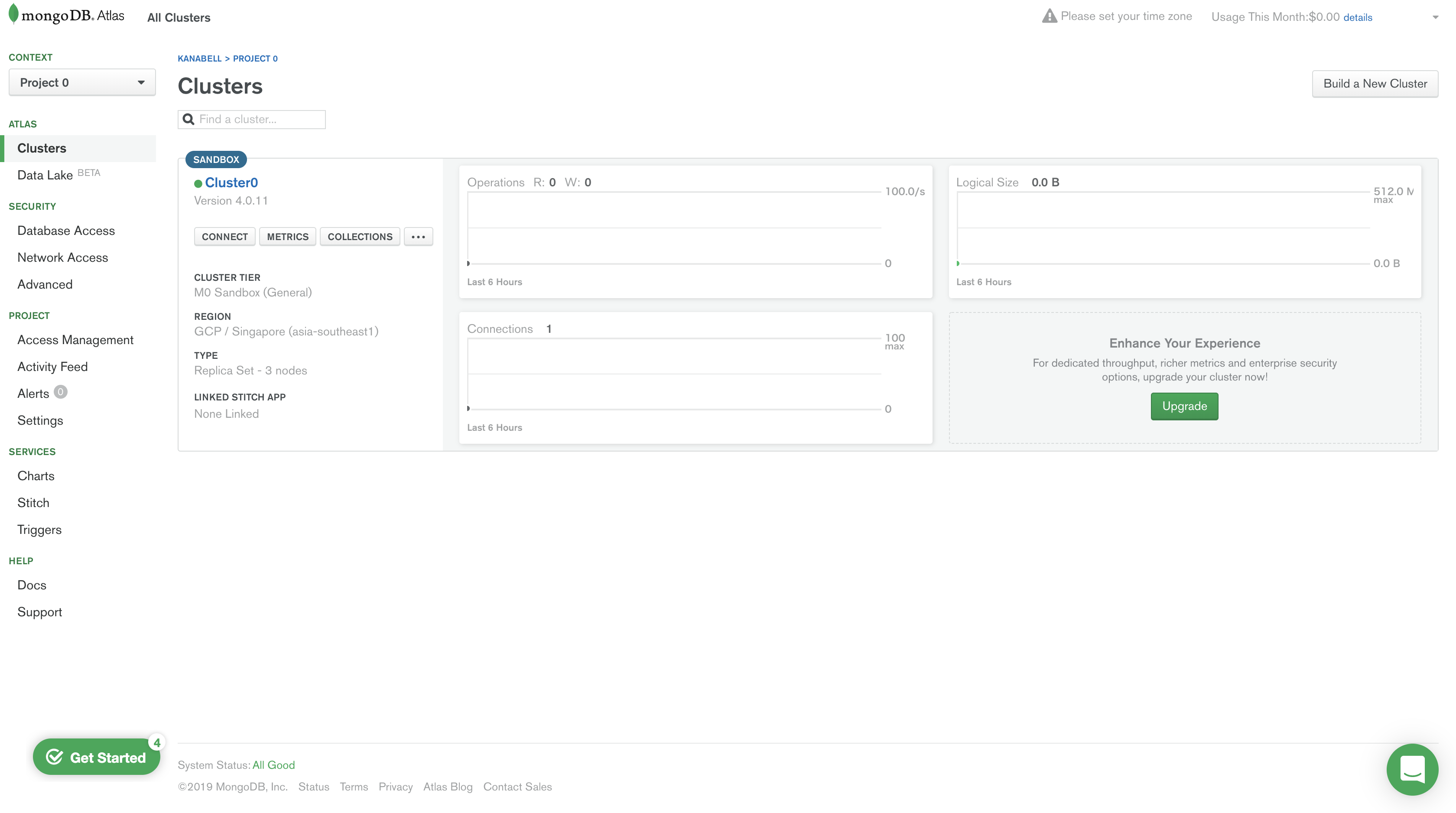Open the Privacy footer link
This screenshot has height=813, width=1456.
(x=396, y=787)
